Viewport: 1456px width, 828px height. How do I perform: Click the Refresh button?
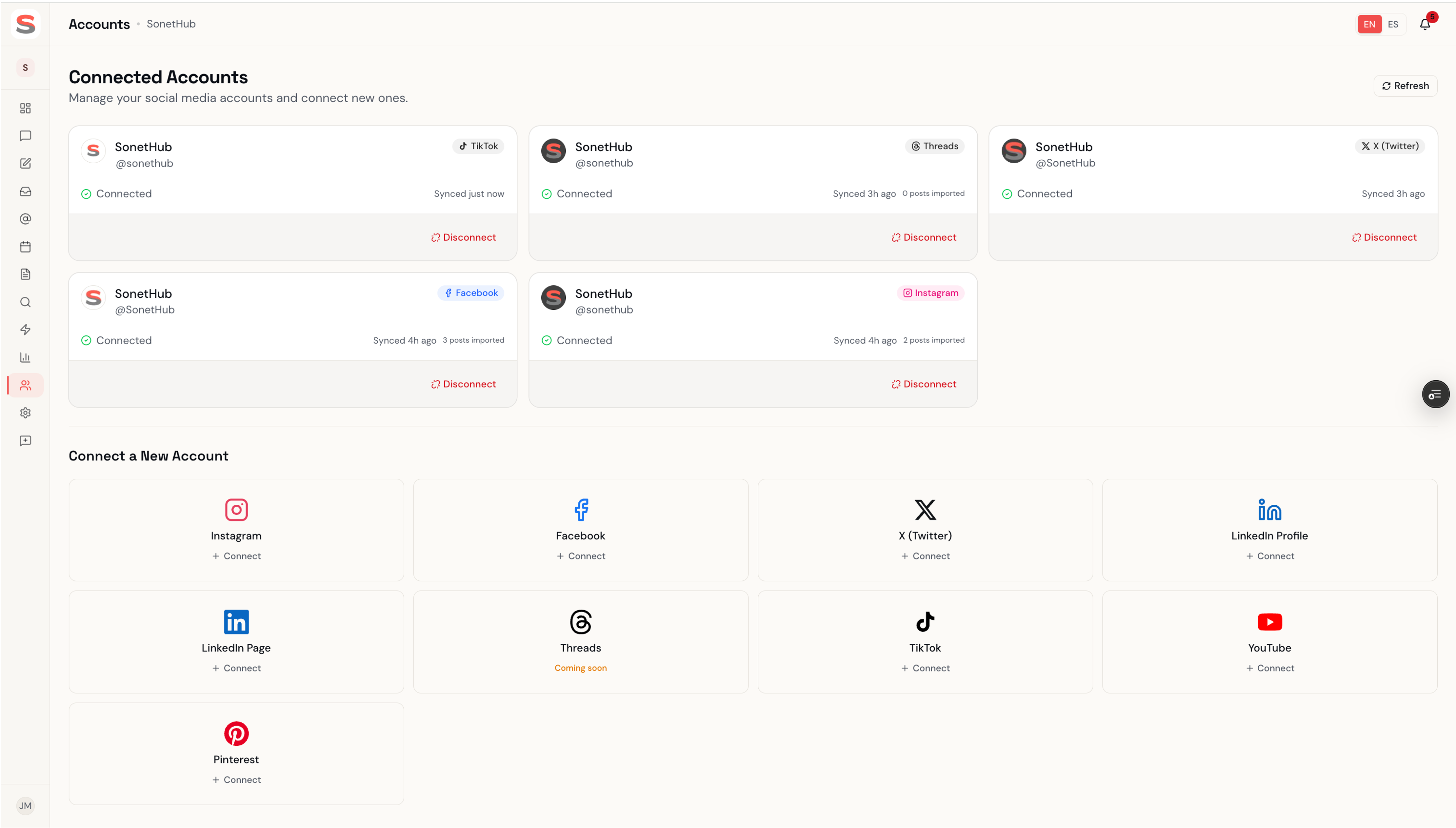tap(1406, 86)
